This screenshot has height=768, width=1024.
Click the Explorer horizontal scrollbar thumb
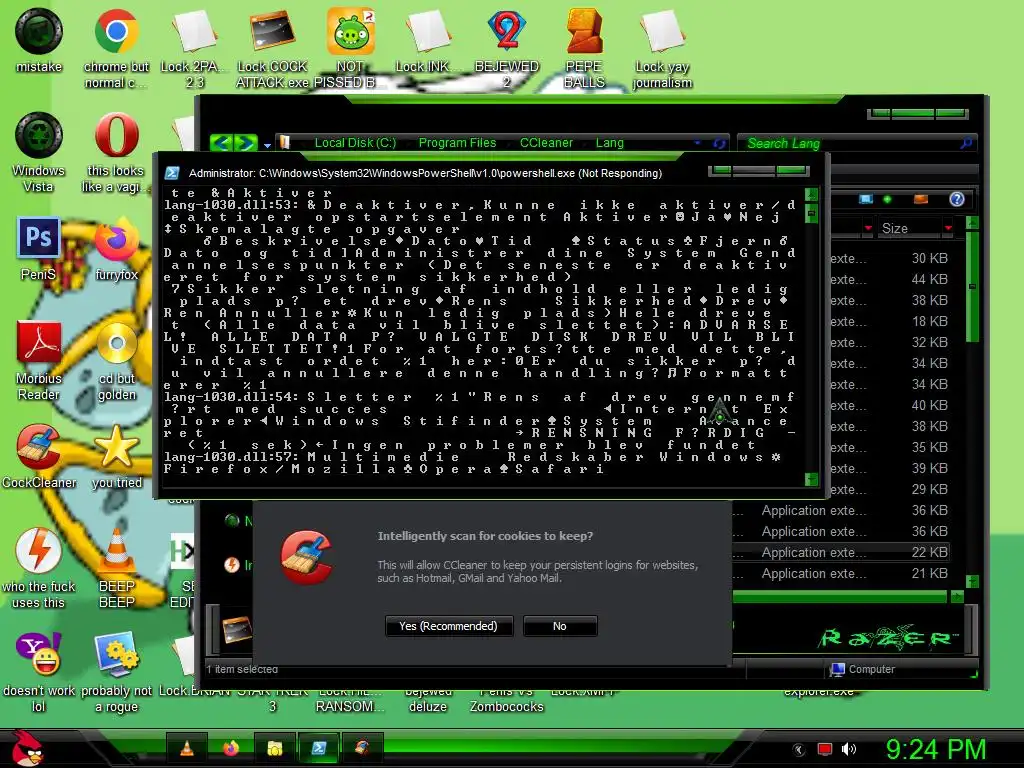839,596
